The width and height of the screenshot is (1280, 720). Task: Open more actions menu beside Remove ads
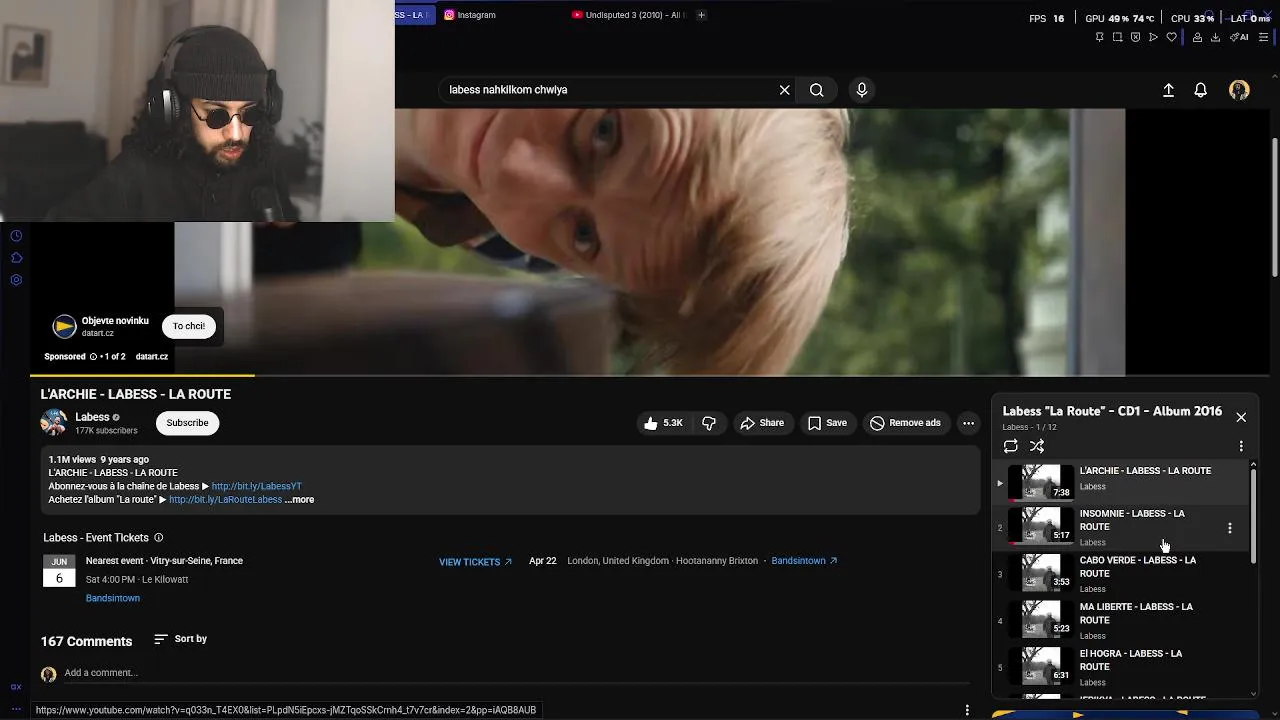[968, 423]
